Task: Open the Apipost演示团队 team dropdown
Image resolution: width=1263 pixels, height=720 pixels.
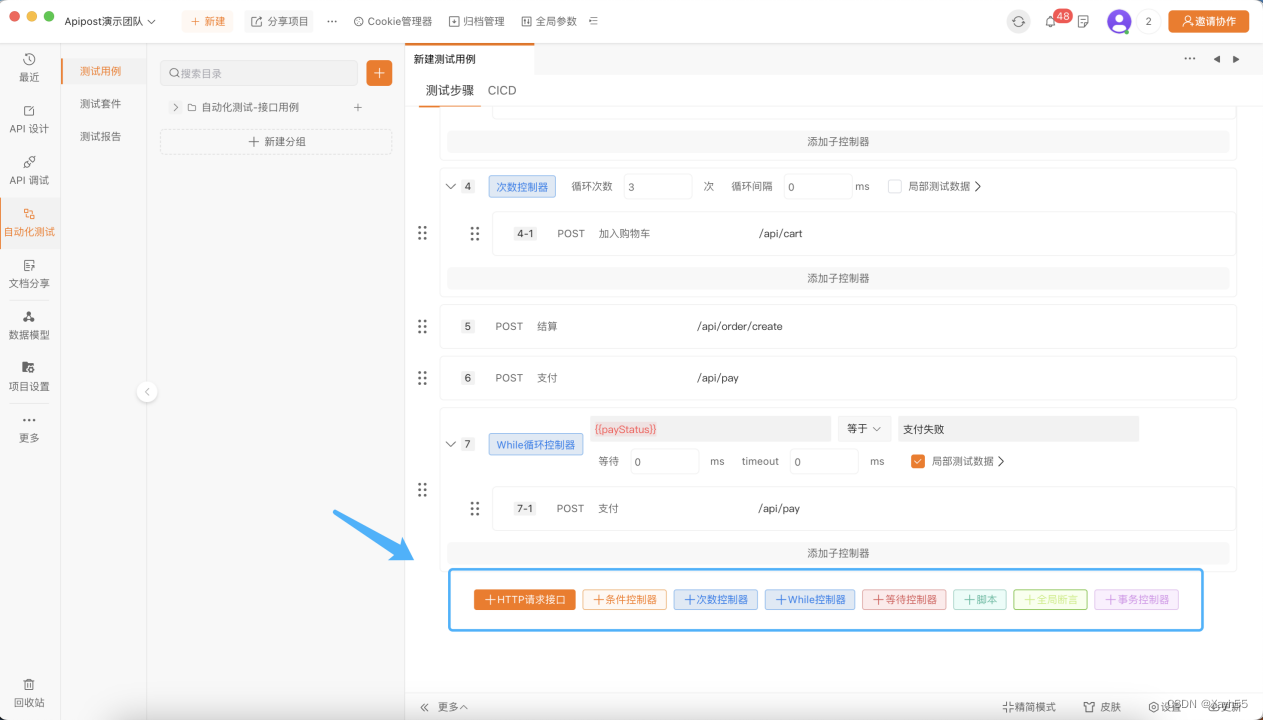Action: [x=110, y=21]
